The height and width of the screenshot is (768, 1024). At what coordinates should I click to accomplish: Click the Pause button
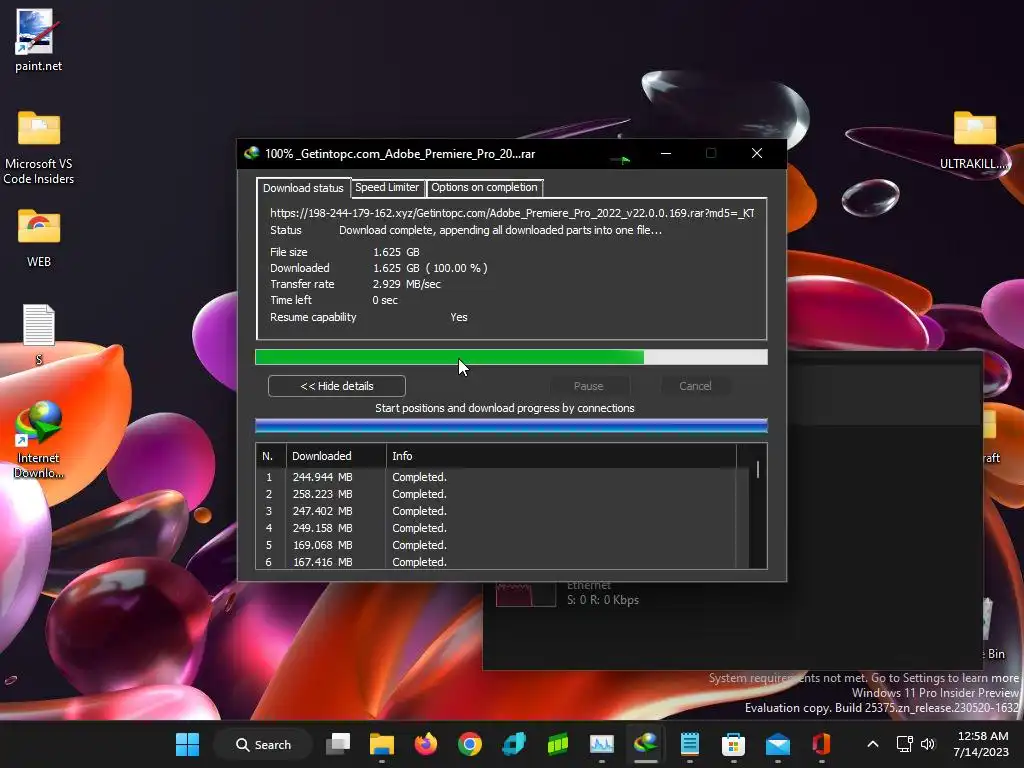[x=588, y=386]
